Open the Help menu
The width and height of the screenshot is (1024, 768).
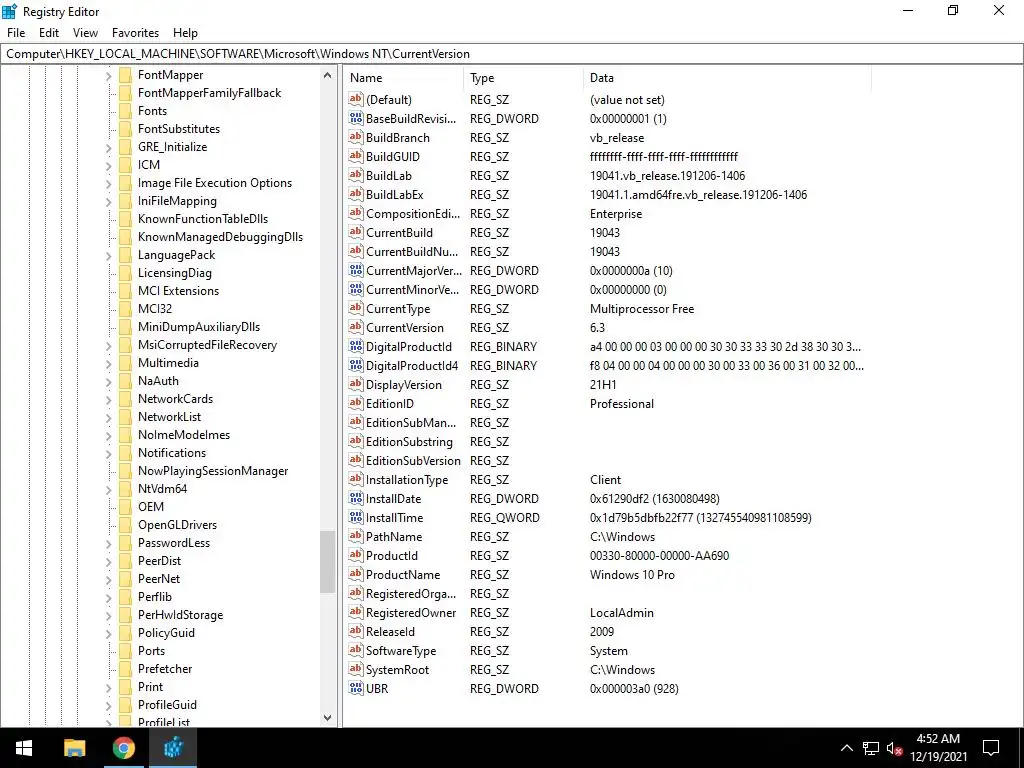coord(185,33)
